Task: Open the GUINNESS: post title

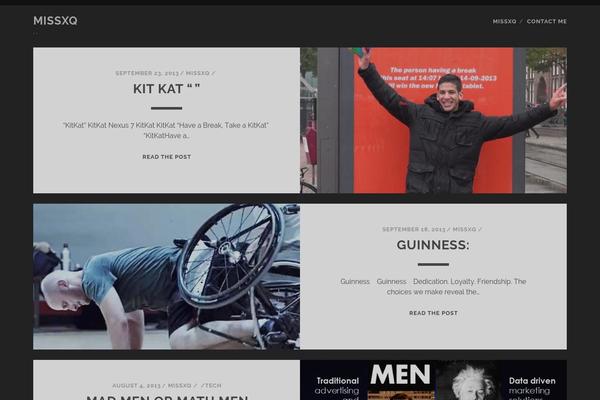Action: pos(433,245)
